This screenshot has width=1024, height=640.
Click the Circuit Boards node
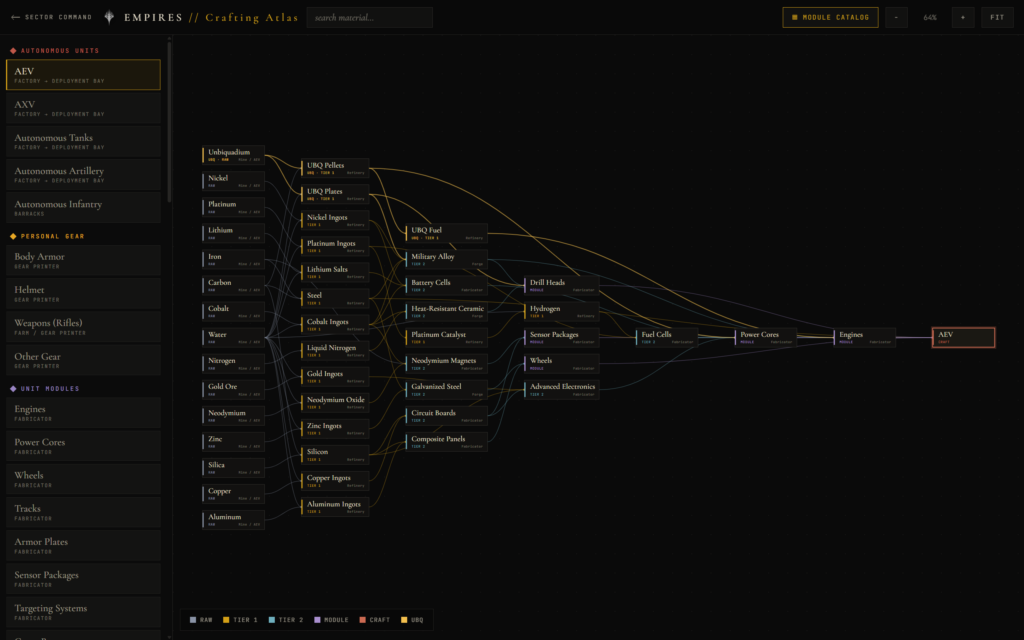point(446,416)
